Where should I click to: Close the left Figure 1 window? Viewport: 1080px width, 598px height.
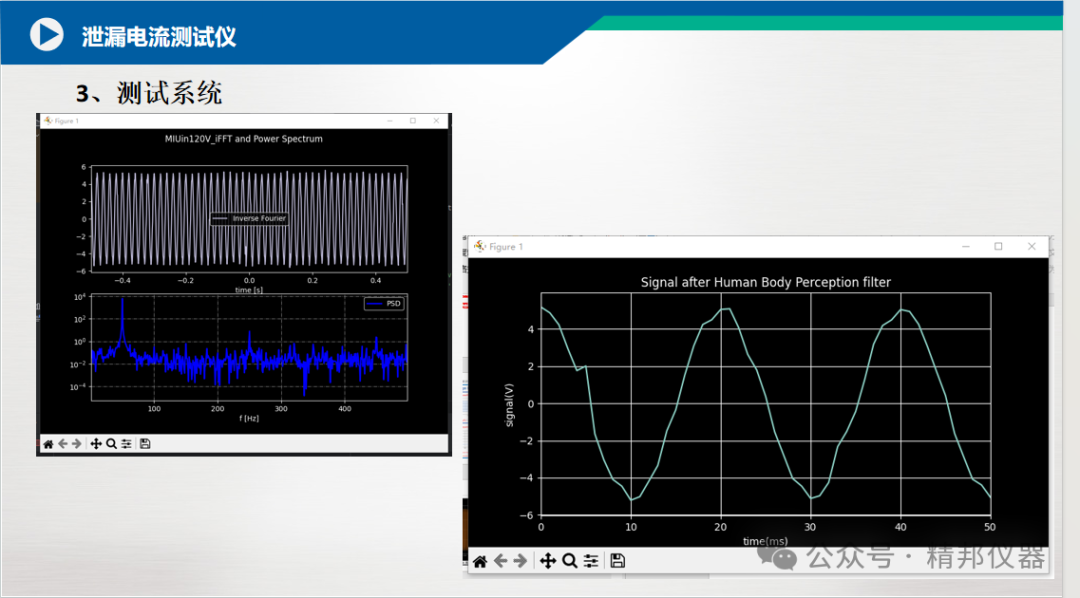(x=436, y=121)
